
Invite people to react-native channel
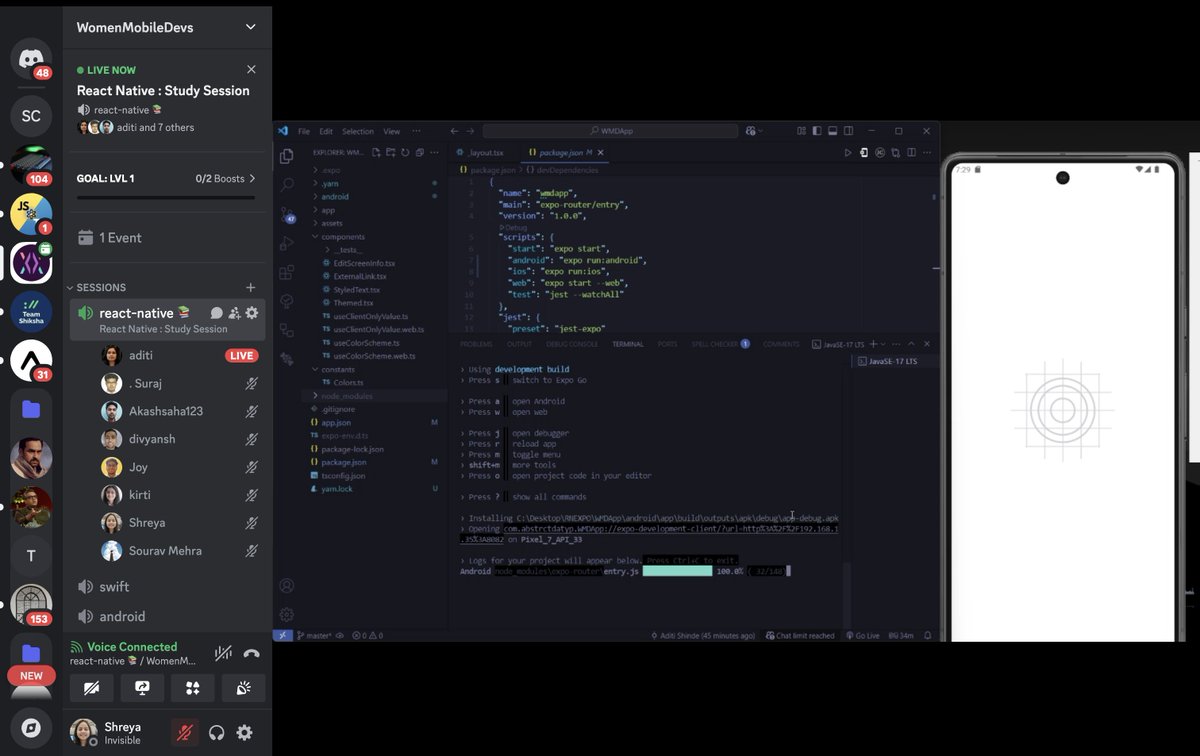[x=234, y=313]
